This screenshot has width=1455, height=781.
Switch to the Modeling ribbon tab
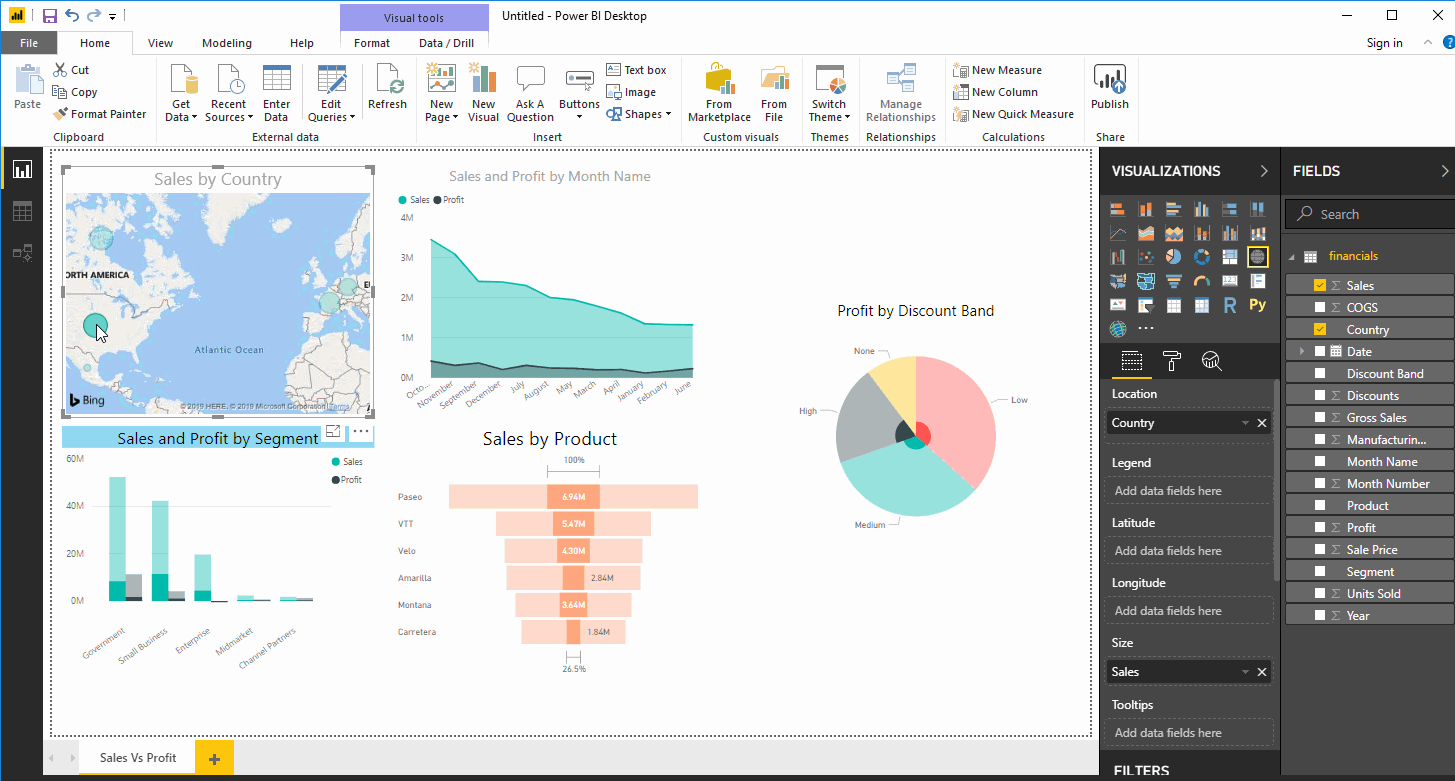(227, 43)
